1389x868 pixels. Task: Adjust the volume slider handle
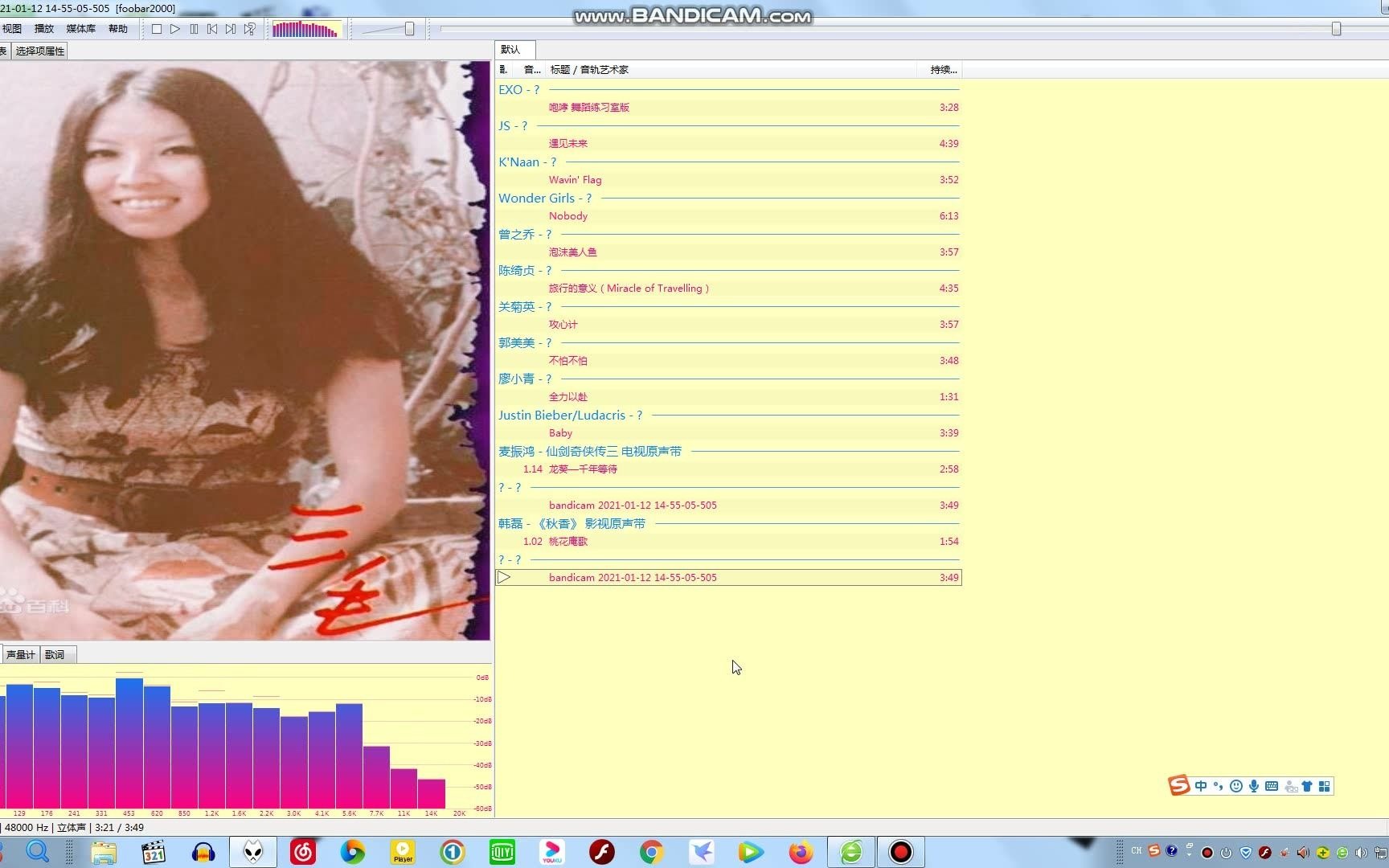point(409,29)
